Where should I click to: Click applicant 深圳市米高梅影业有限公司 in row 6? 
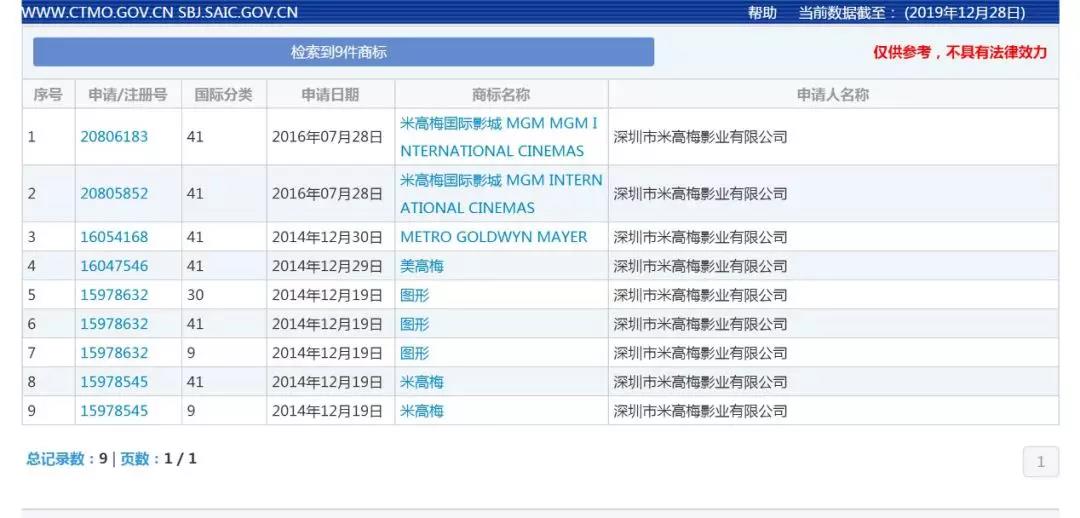coord(700,324)
